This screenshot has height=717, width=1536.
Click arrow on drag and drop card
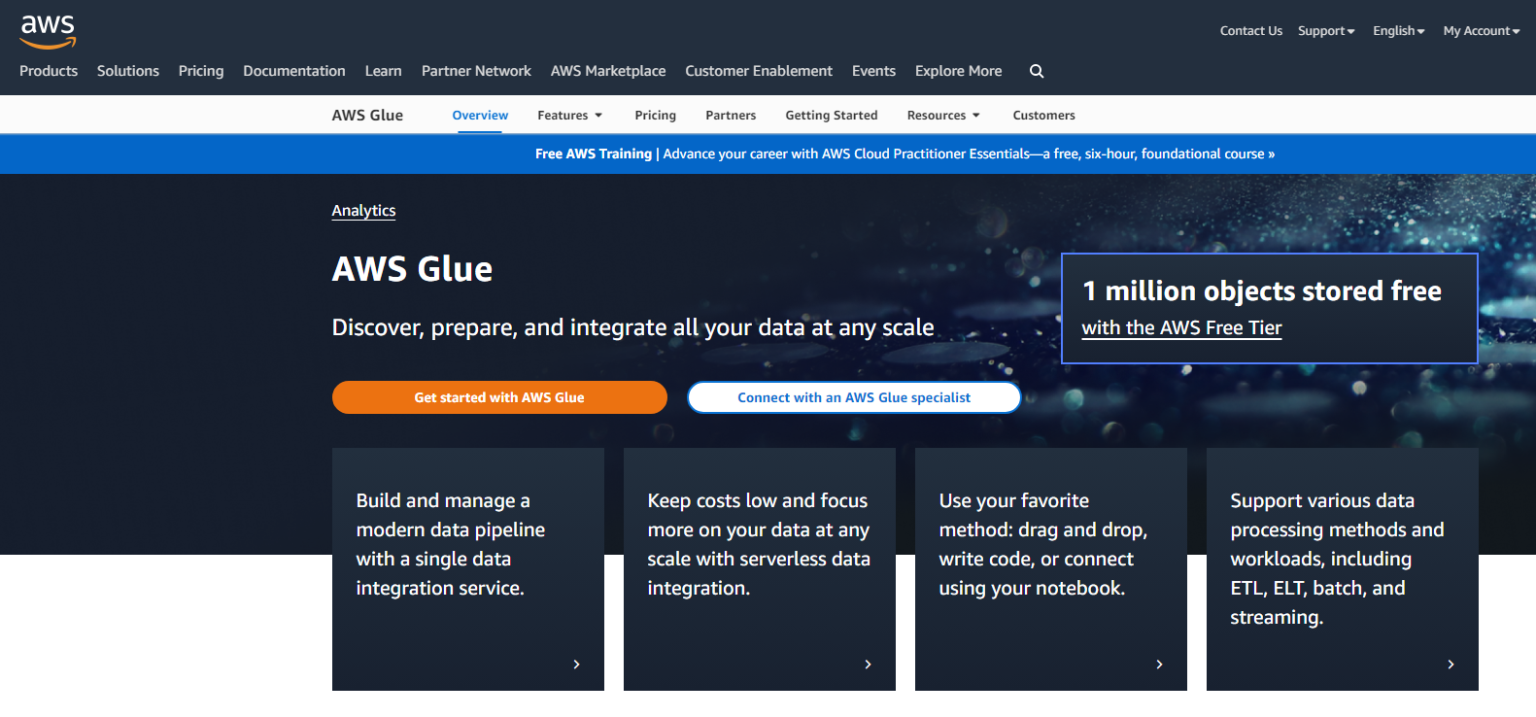tap(1159, 664)
